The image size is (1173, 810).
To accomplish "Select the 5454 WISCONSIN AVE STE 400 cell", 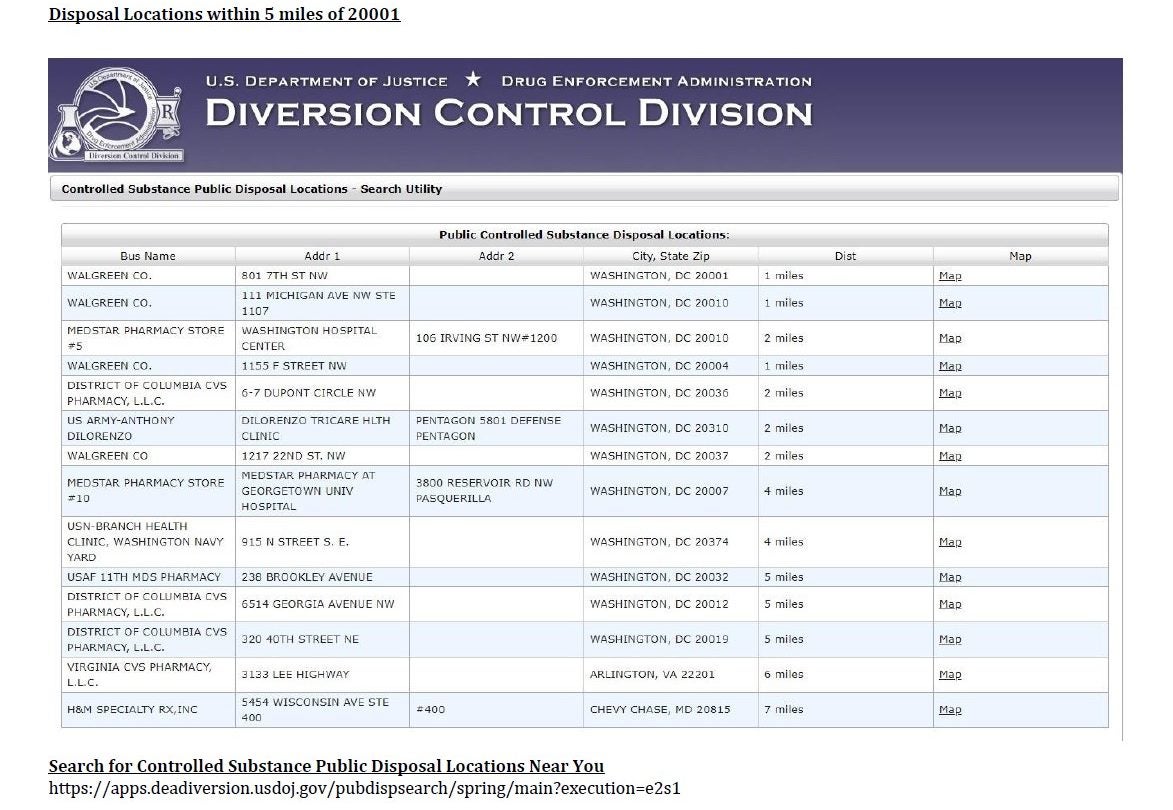I will (x=322, y=709).
